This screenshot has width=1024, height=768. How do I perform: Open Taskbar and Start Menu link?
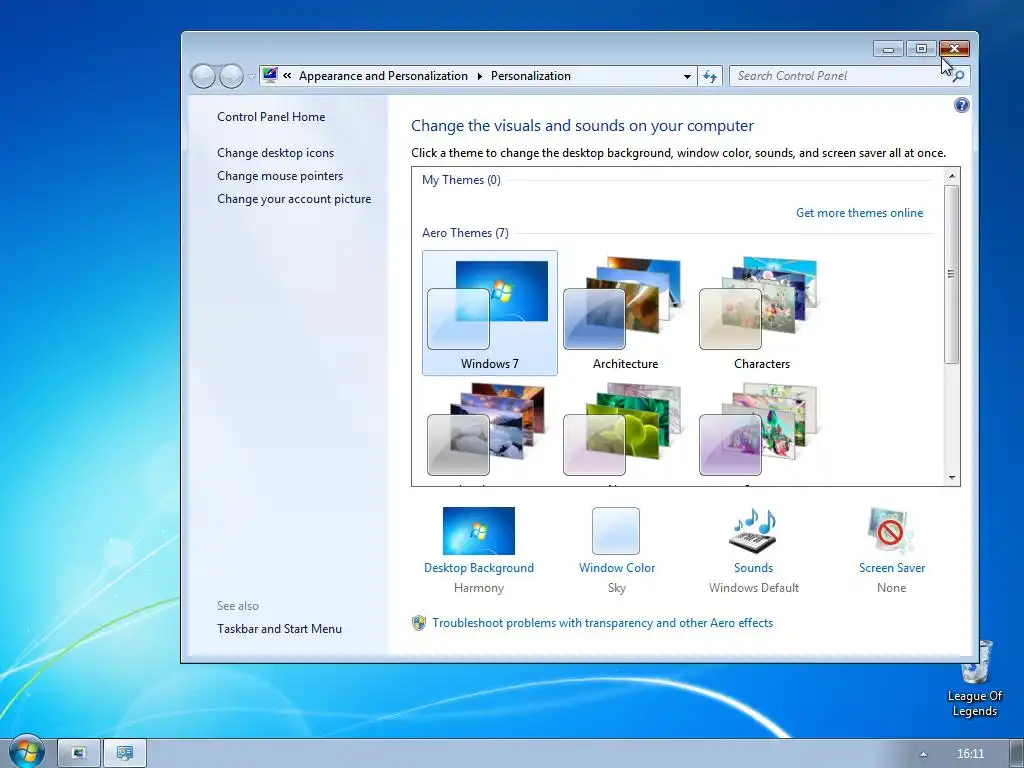tap(280, 629)
